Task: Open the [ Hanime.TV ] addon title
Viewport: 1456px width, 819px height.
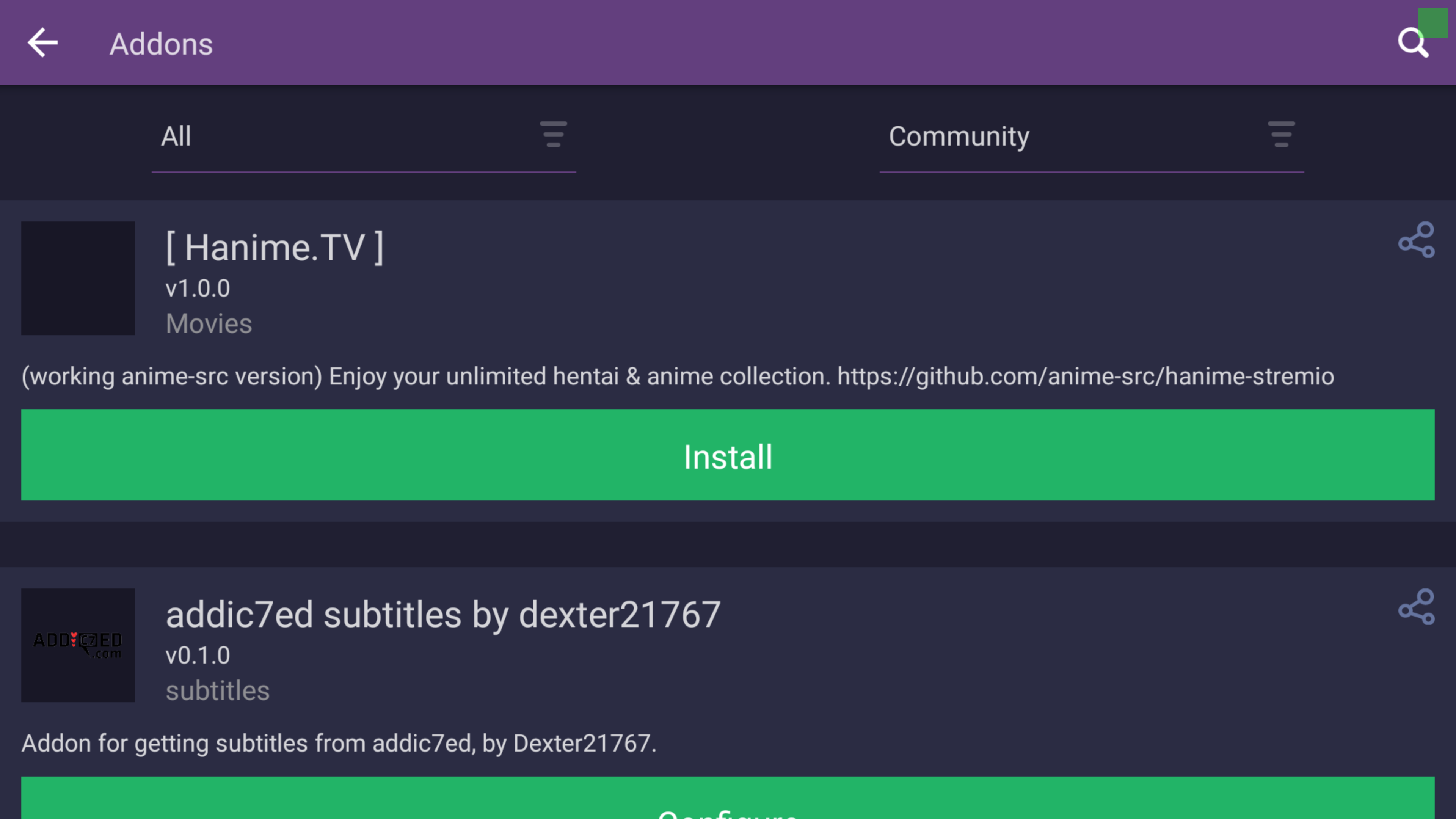Action: tap(275, 248)
